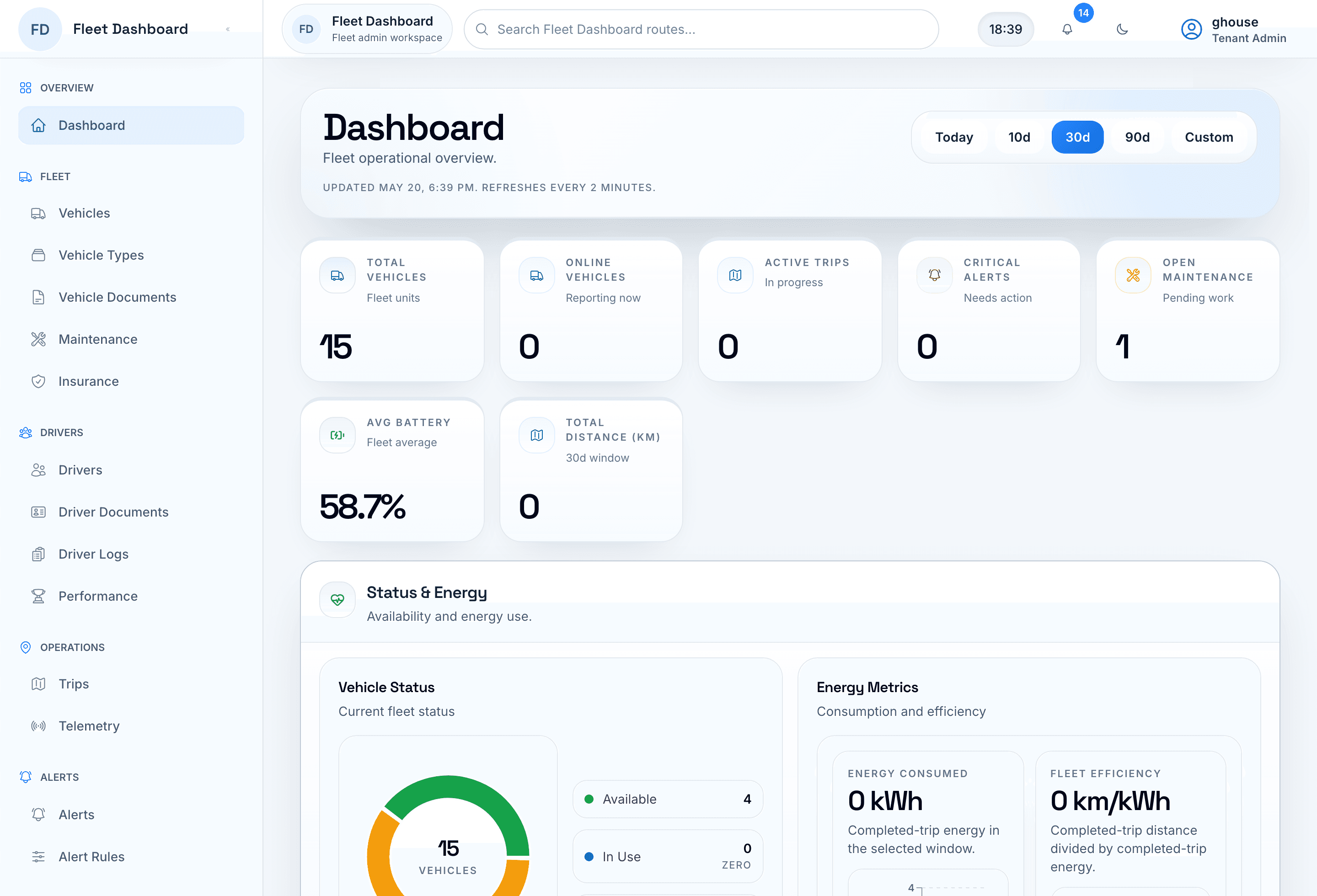Screen dimensions: 1317x896
Task: Select the Available status row
Action: pos(668,799)
